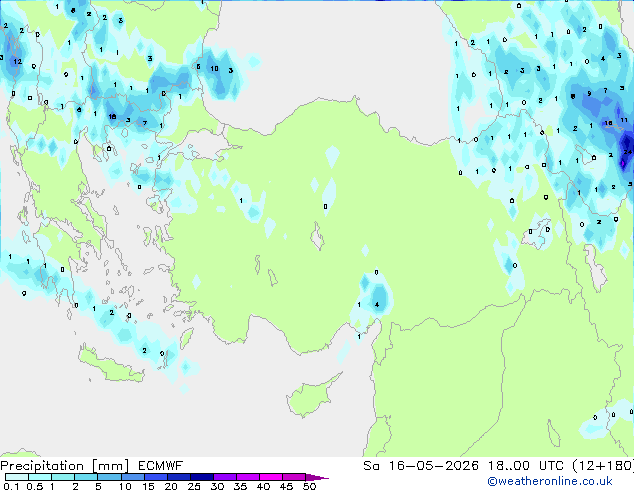Click the '24' precipitation value on the map

click(627, 152)
